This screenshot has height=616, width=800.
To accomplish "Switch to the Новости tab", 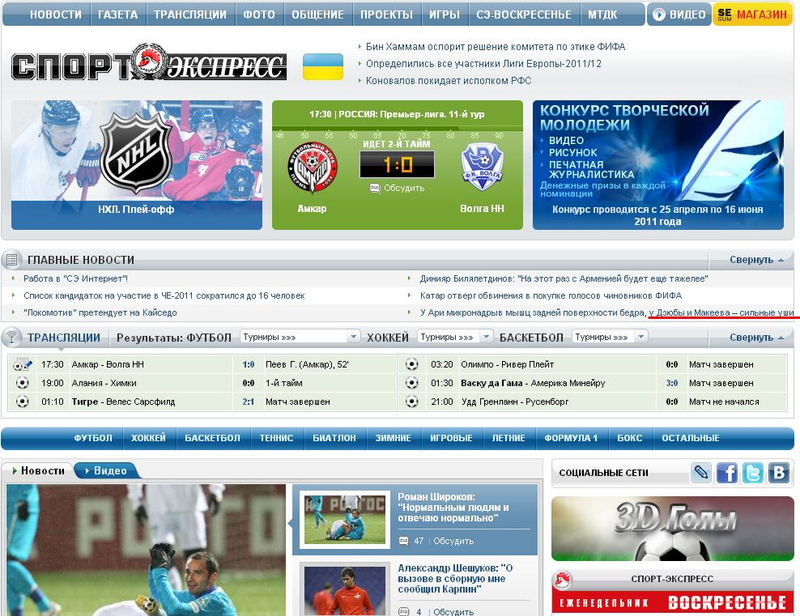I will pos(39,471).
